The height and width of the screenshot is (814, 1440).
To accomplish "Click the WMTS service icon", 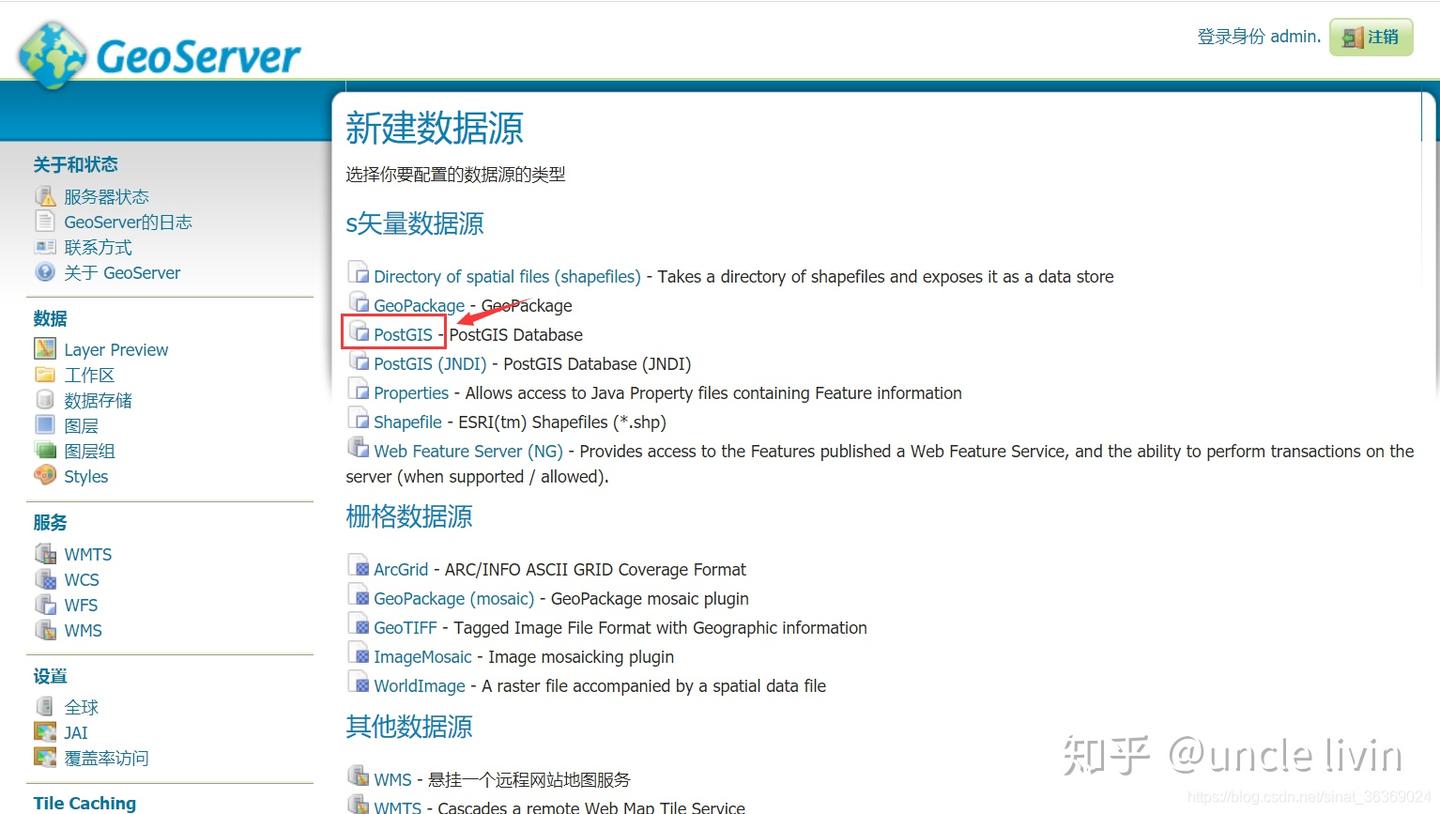I will [46, 553].
